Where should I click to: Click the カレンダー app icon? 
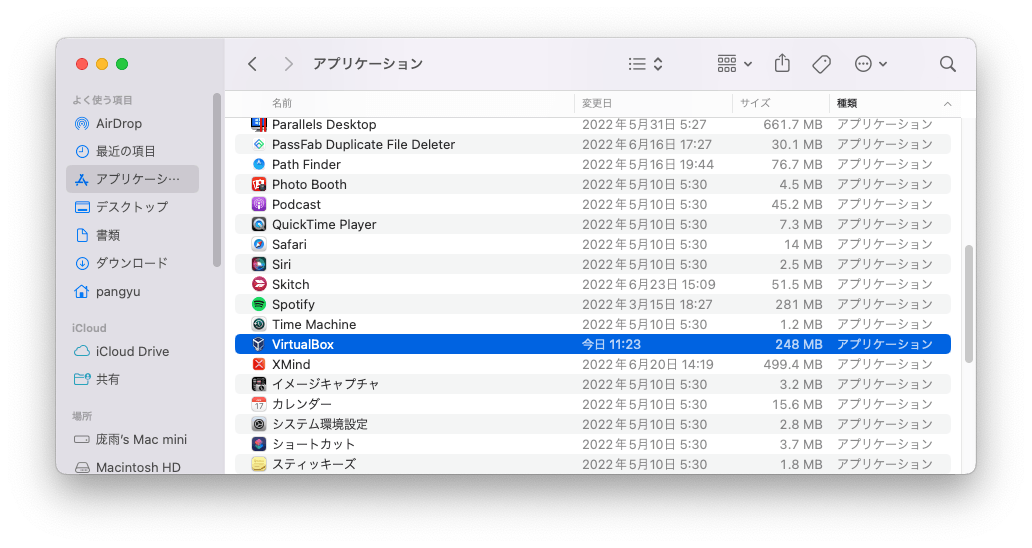[x=259, y=404]
